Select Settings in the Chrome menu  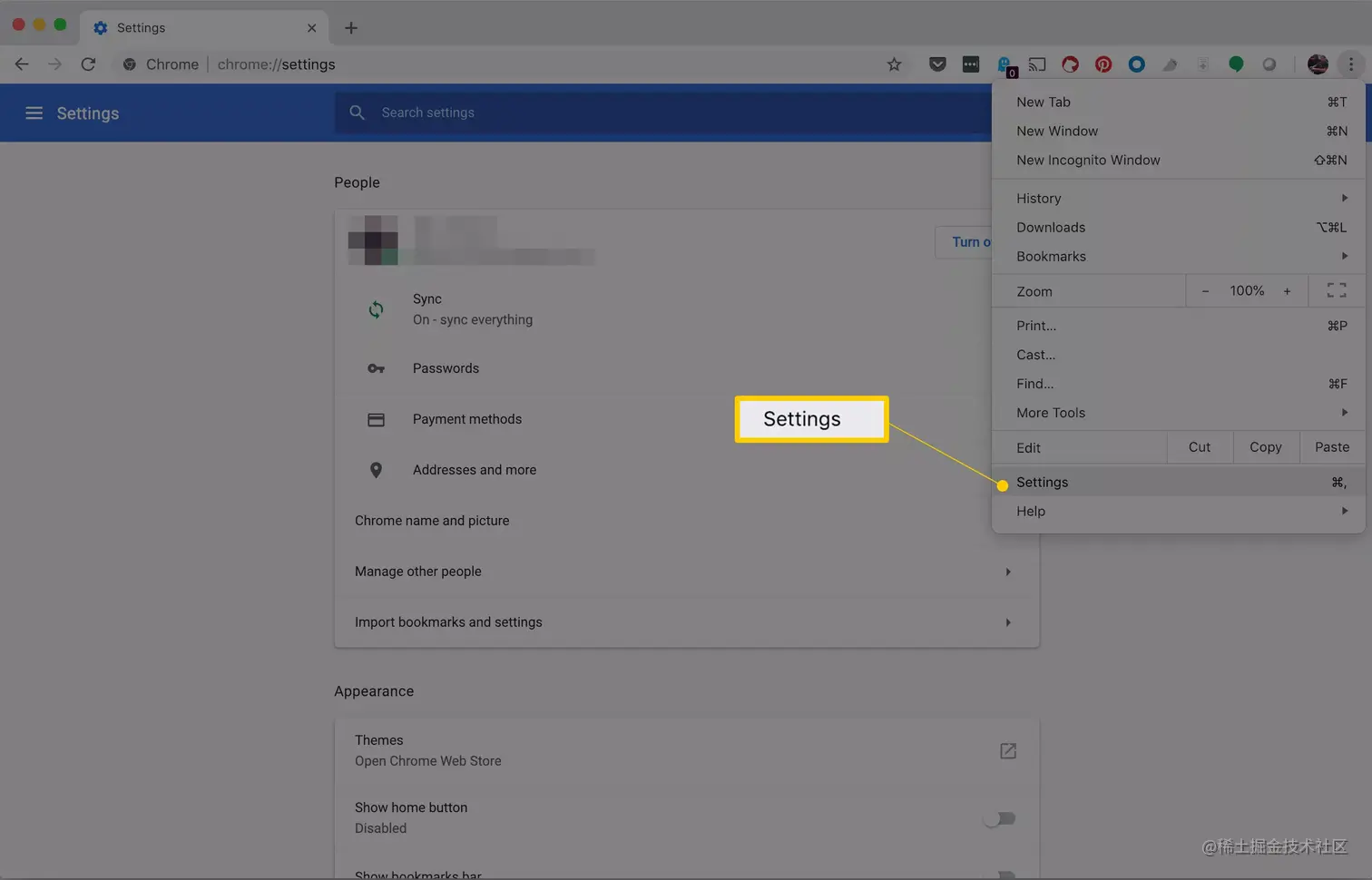[x=1178, y=482]
